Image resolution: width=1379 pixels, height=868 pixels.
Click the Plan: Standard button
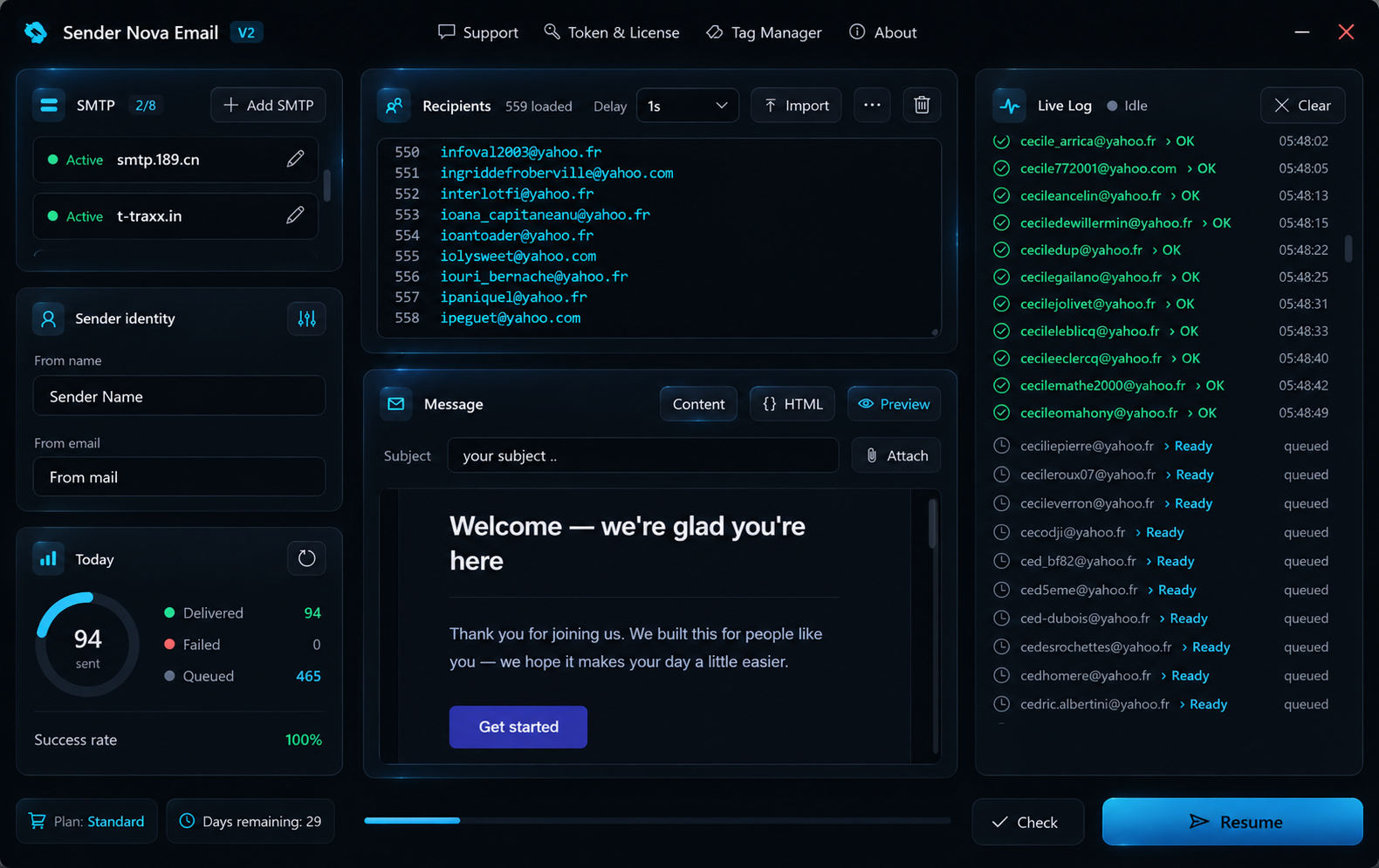pyautogui.click(x=86, y=821)
